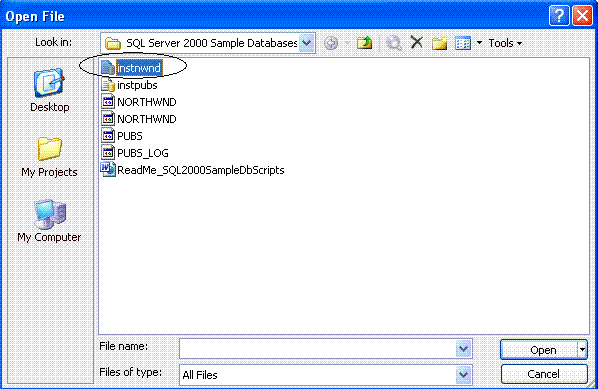
Task: Click the Search the Web icon
Action: pos(394,43)
